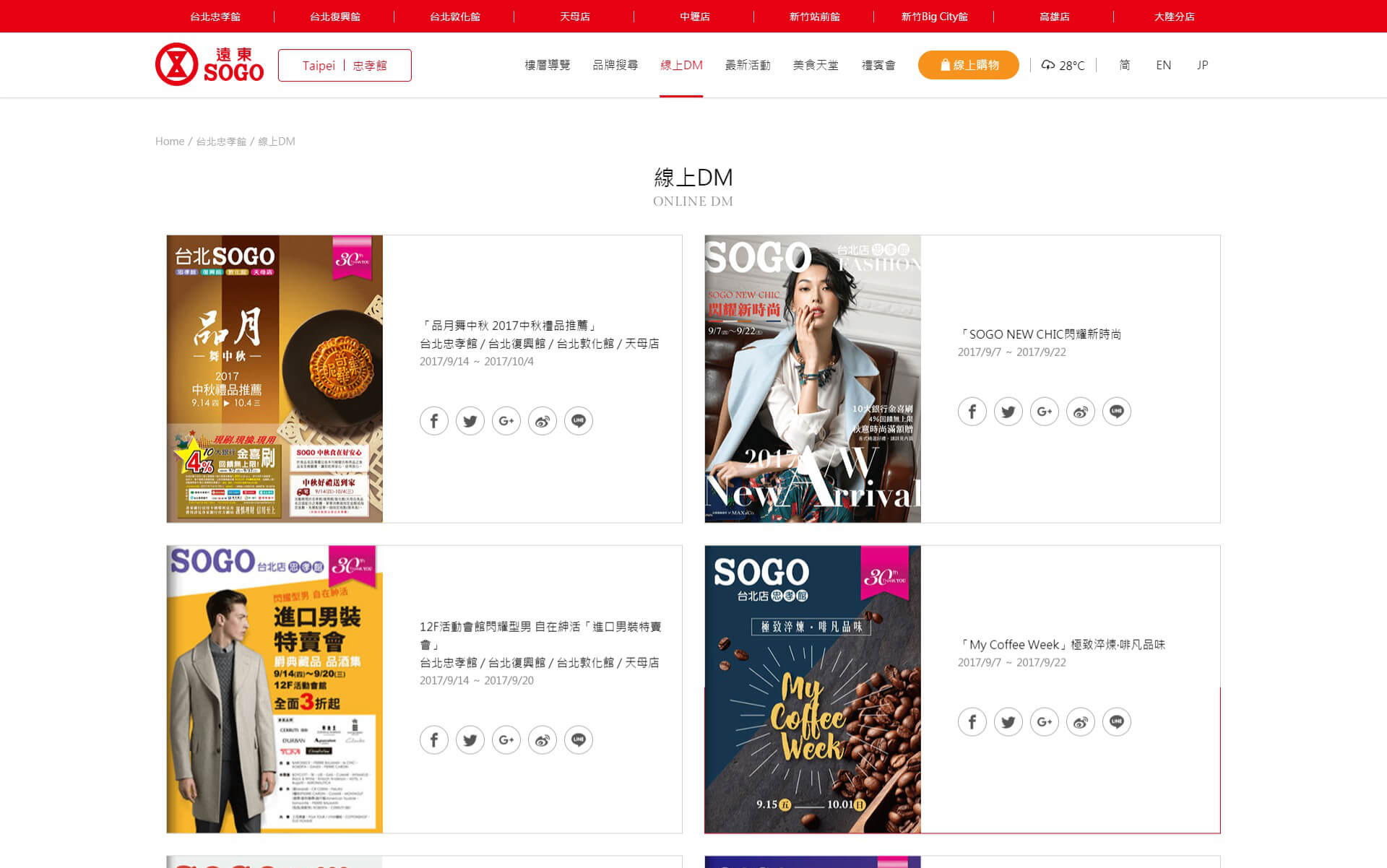Share mooncake DM via LINE

[579, 421]
